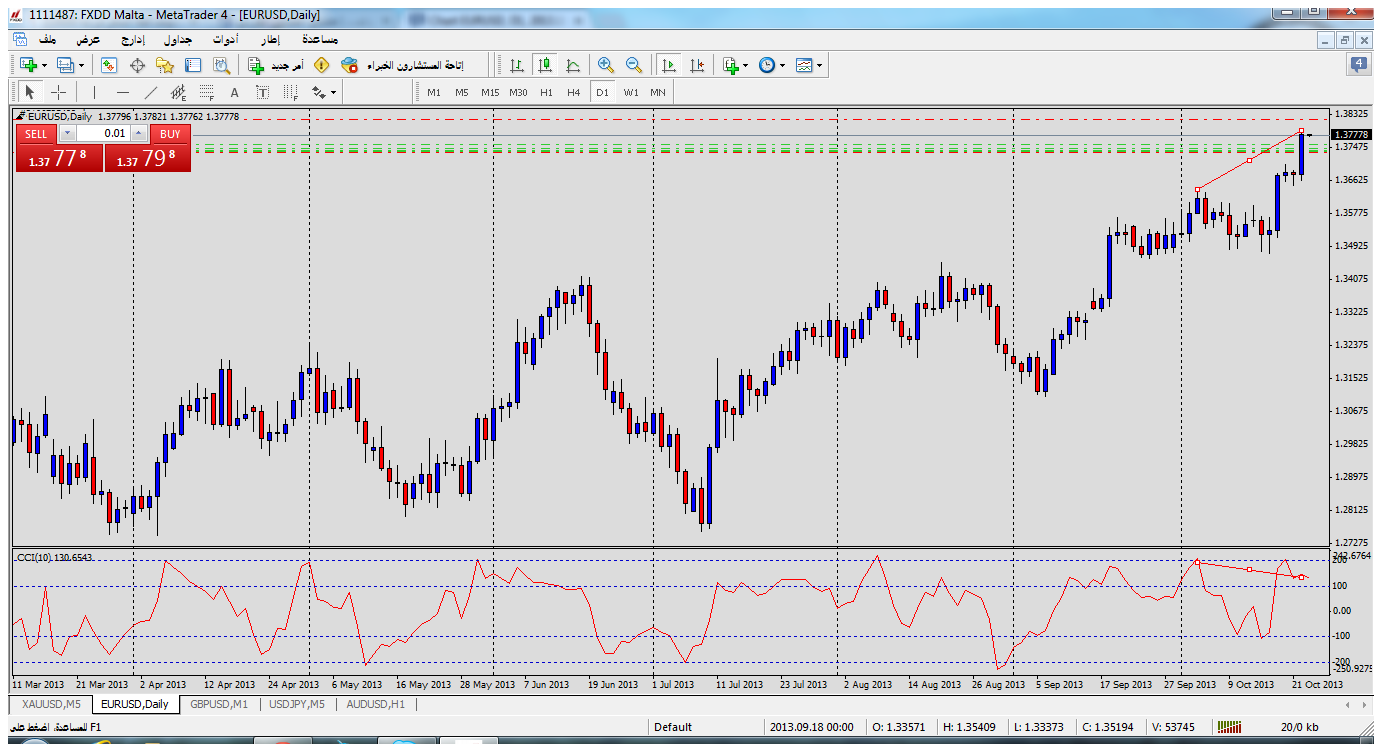Click the 0.01 volume input field
This screenshot has height=744, width=1382.
[x=102, y=133]
